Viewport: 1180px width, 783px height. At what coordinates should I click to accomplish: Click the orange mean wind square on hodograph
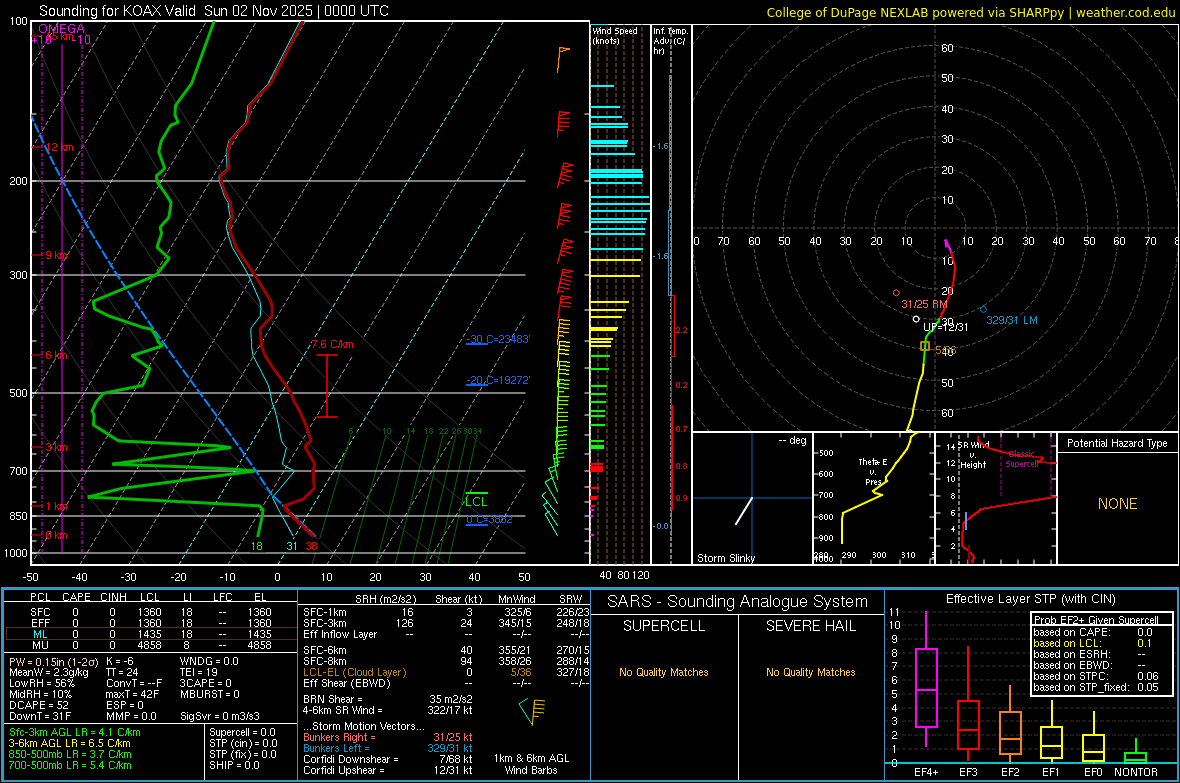pyautogui.click(x=926, y=346)
